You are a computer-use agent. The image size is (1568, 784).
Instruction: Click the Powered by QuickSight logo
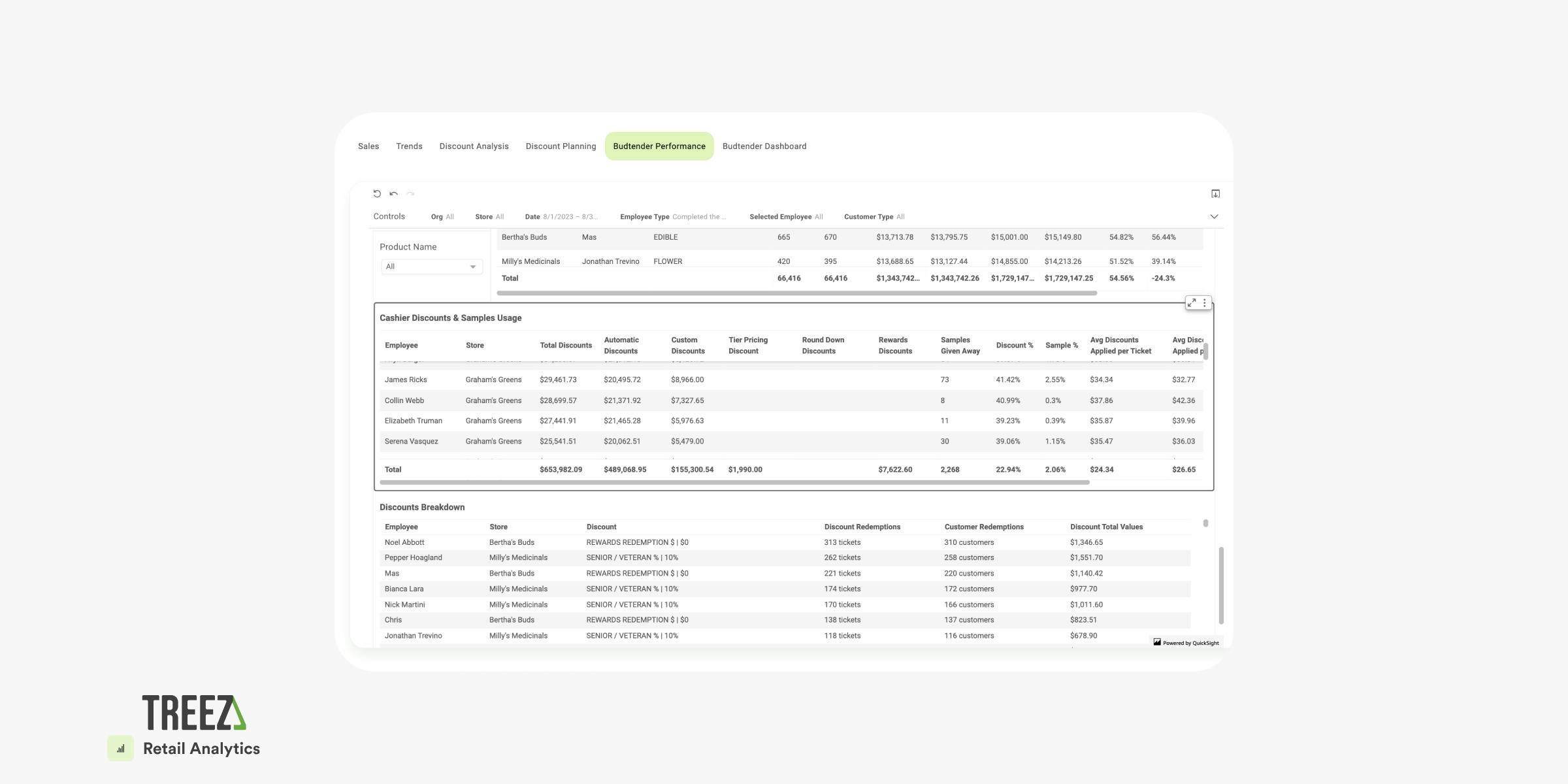point(1186,642)
